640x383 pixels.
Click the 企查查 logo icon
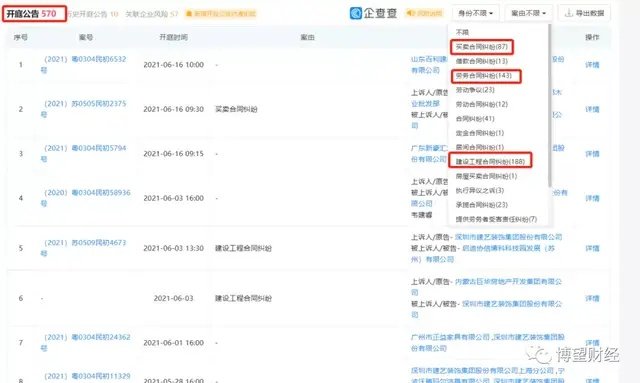[x=356, y=13]
